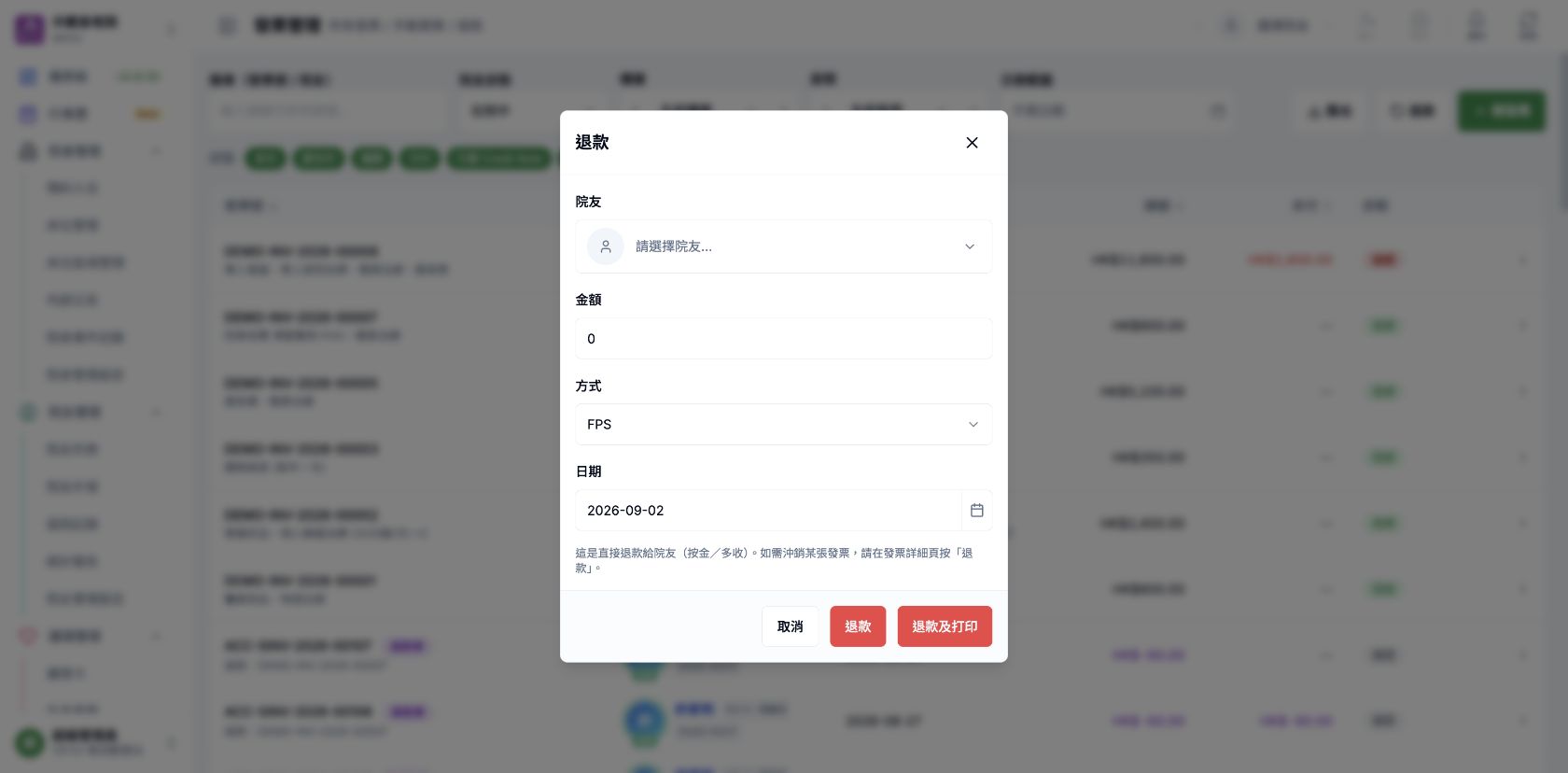Click the dialog title 退款
The width and height of the screenshot is (1568, 773).
(x=593, y=143)
